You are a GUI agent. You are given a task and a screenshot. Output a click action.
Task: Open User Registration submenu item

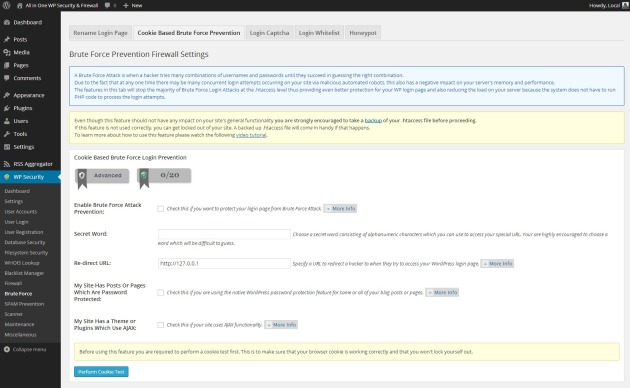(x=24, y=232)
